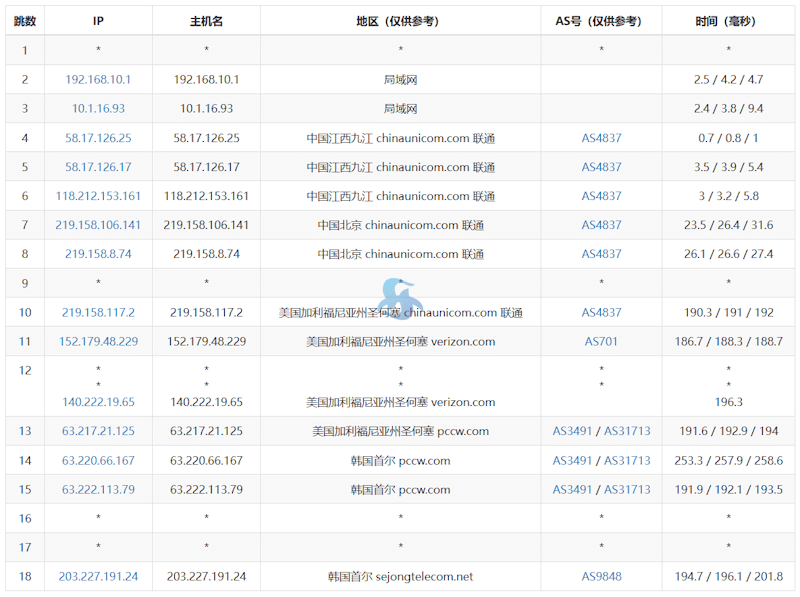Click the 跳数 column header
Screen dimensions: 800x597
pos(25,21)
